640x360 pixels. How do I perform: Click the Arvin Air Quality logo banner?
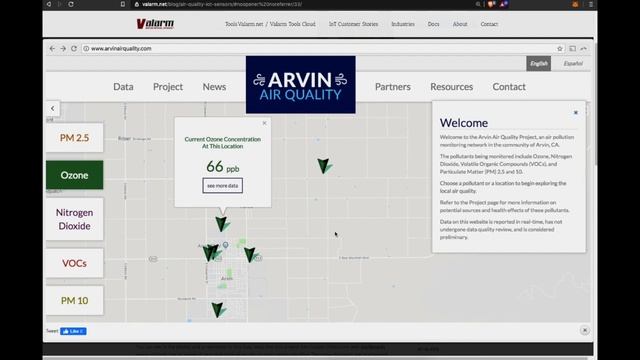(300, 84)
